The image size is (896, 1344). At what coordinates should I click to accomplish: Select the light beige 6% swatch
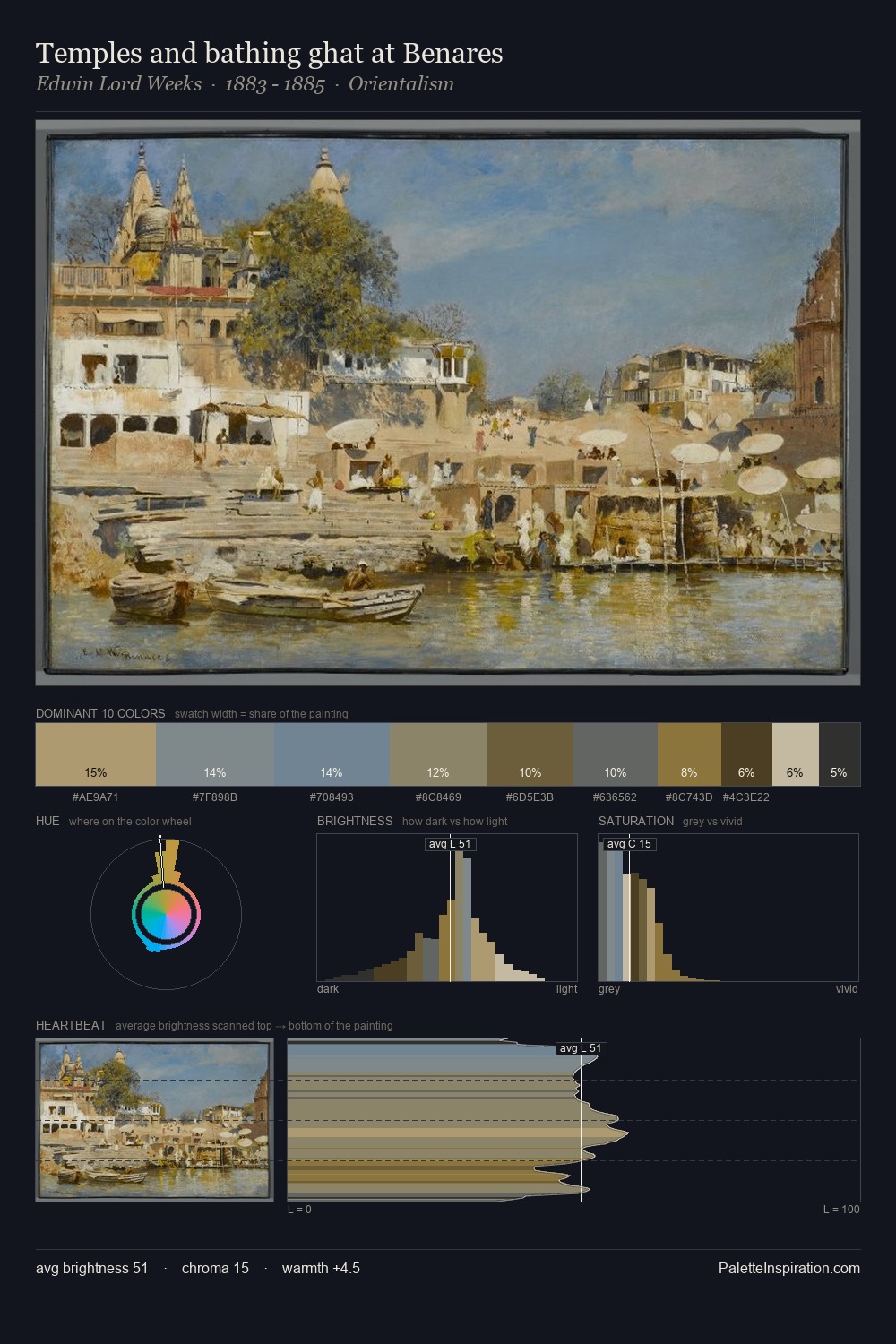[795, 754]
